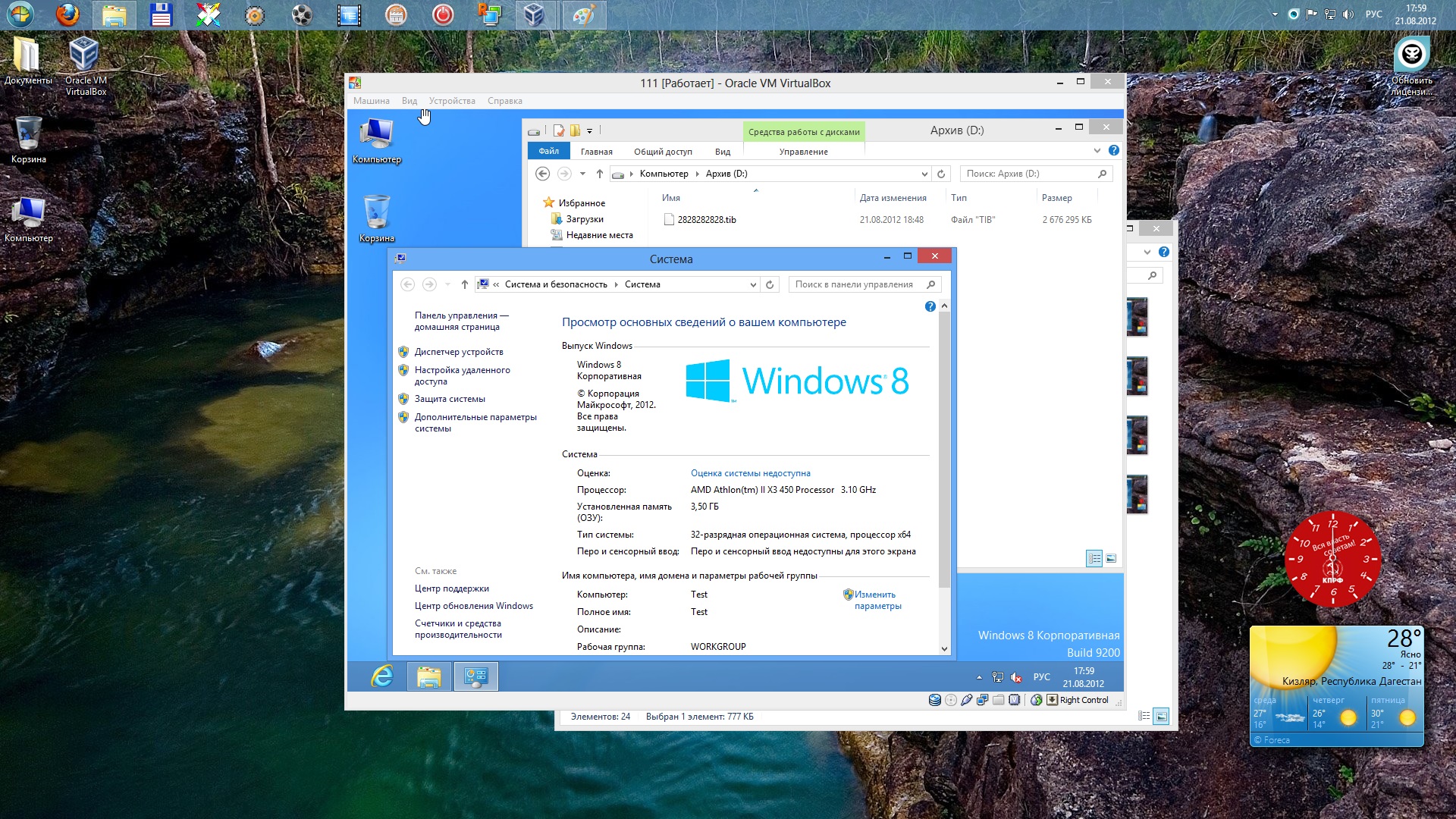This screenshot has width=1456, height=819.
Task: Click scroll down arrow in Система window
Action: pos(944,648)
